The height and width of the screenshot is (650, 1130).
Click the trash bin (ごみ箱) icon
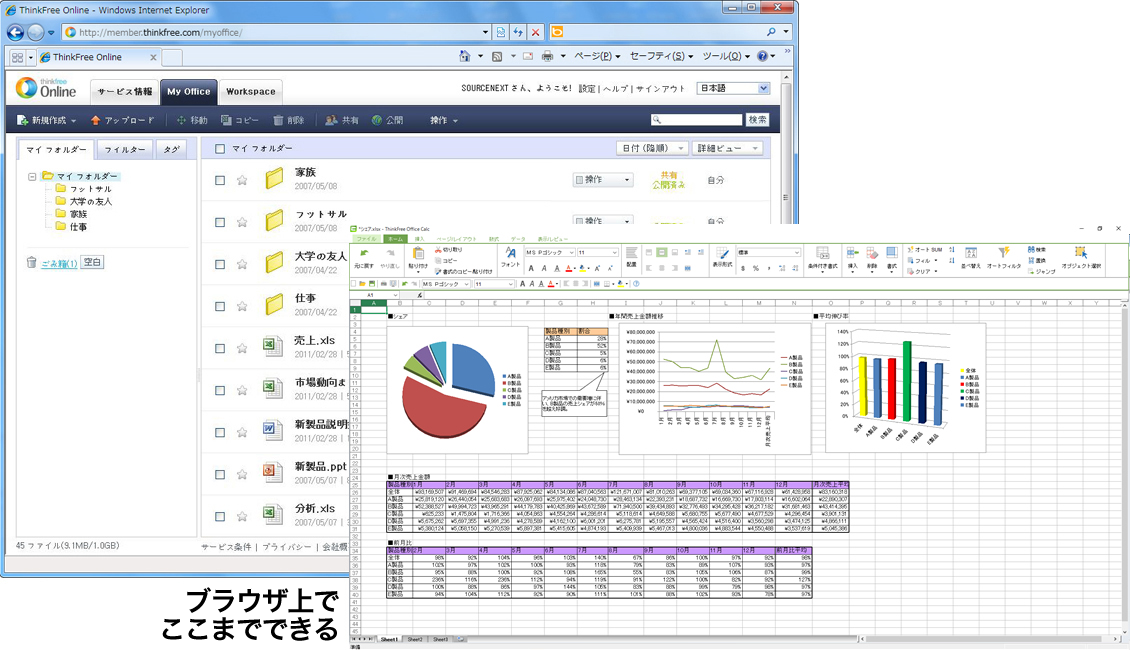[32, 262]
